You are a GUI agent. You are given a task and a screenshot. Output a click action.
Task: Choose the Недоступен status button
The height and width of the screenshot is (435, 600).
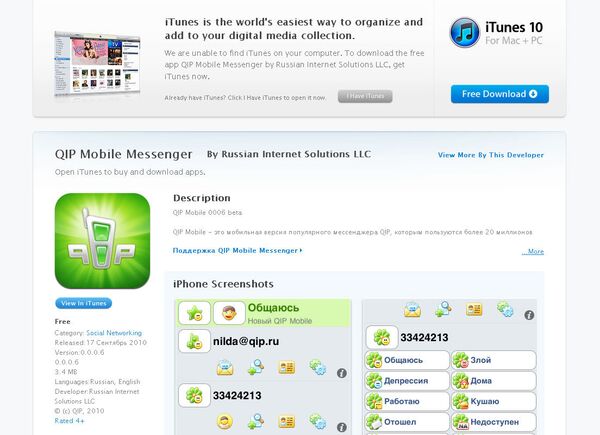coord(494,422)
